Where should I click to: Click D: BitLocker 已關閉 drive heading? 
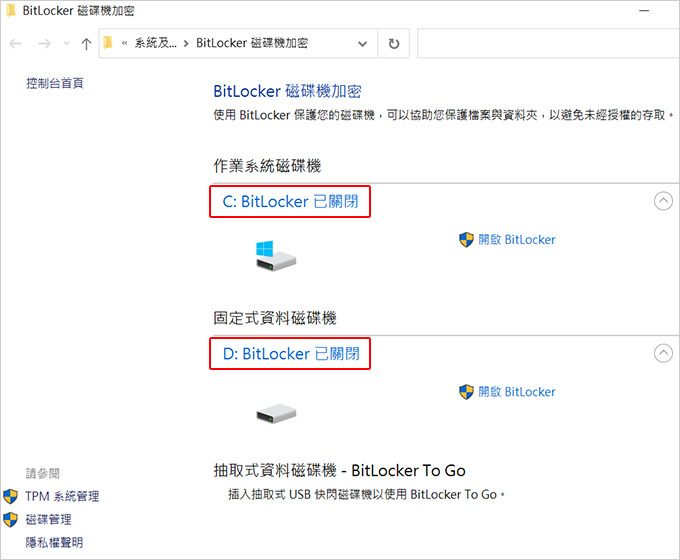coord(291,354)
